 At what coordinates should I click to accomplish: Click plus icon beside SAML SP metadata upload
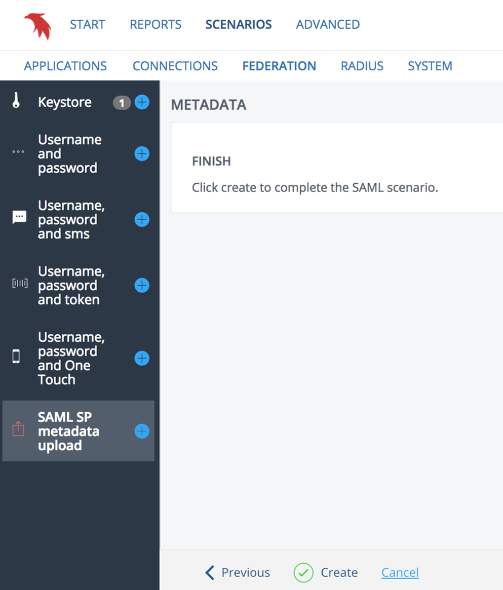point(142,431)
